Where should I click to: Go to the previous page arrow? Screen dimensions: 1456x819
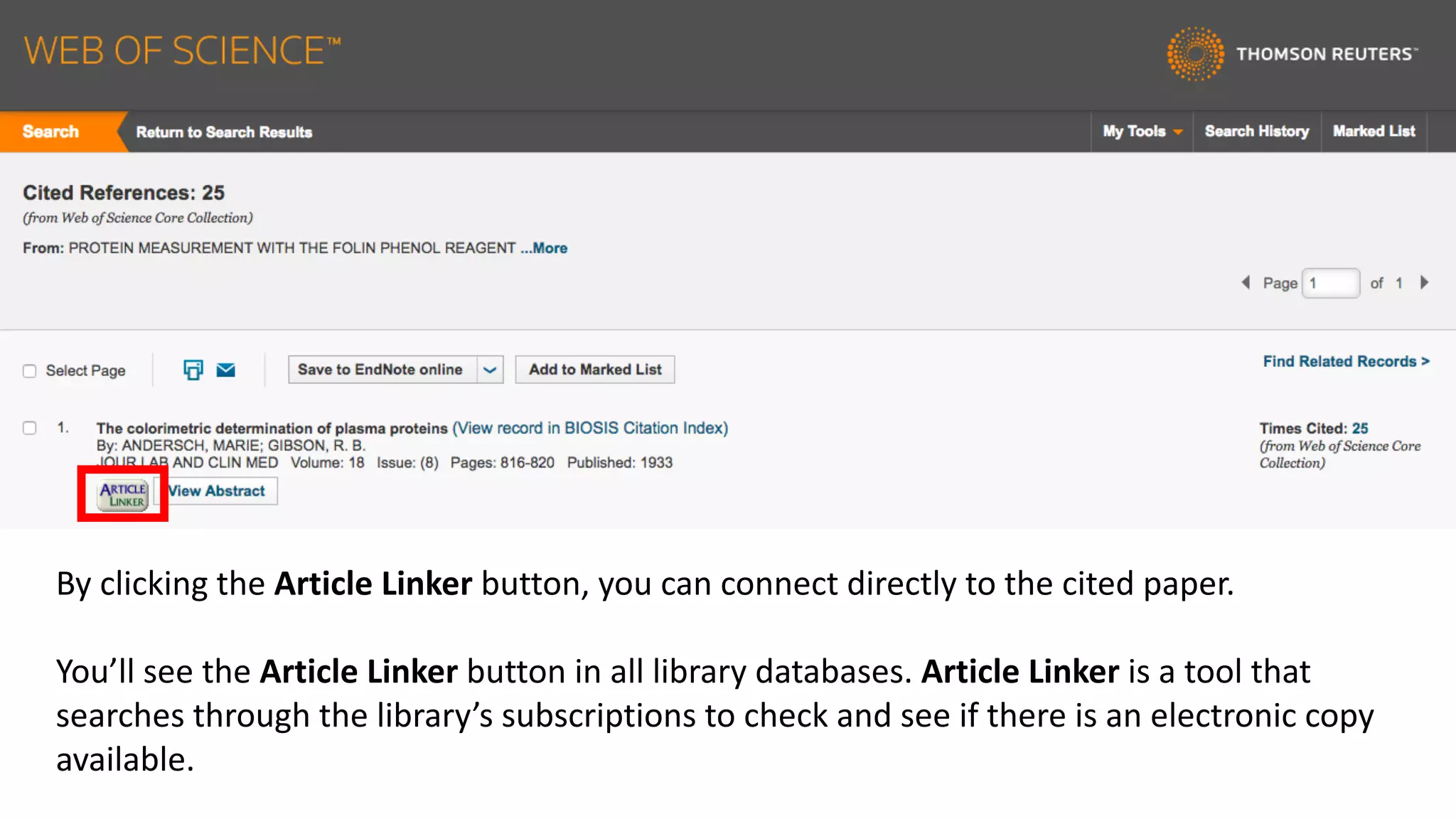click(x=1246, y=282)
